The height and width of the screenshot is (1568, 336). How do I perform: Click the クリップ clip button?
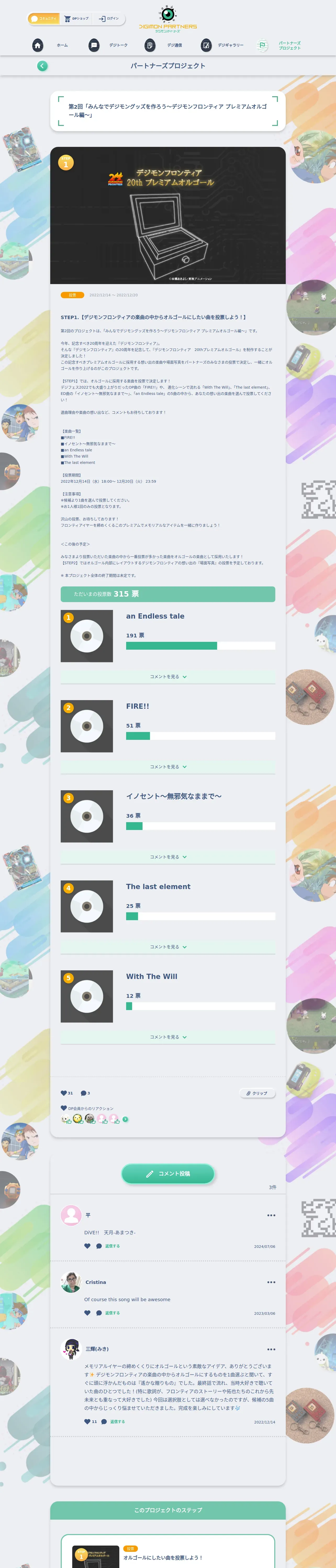pyautogui.click(x=257, y=1093)
